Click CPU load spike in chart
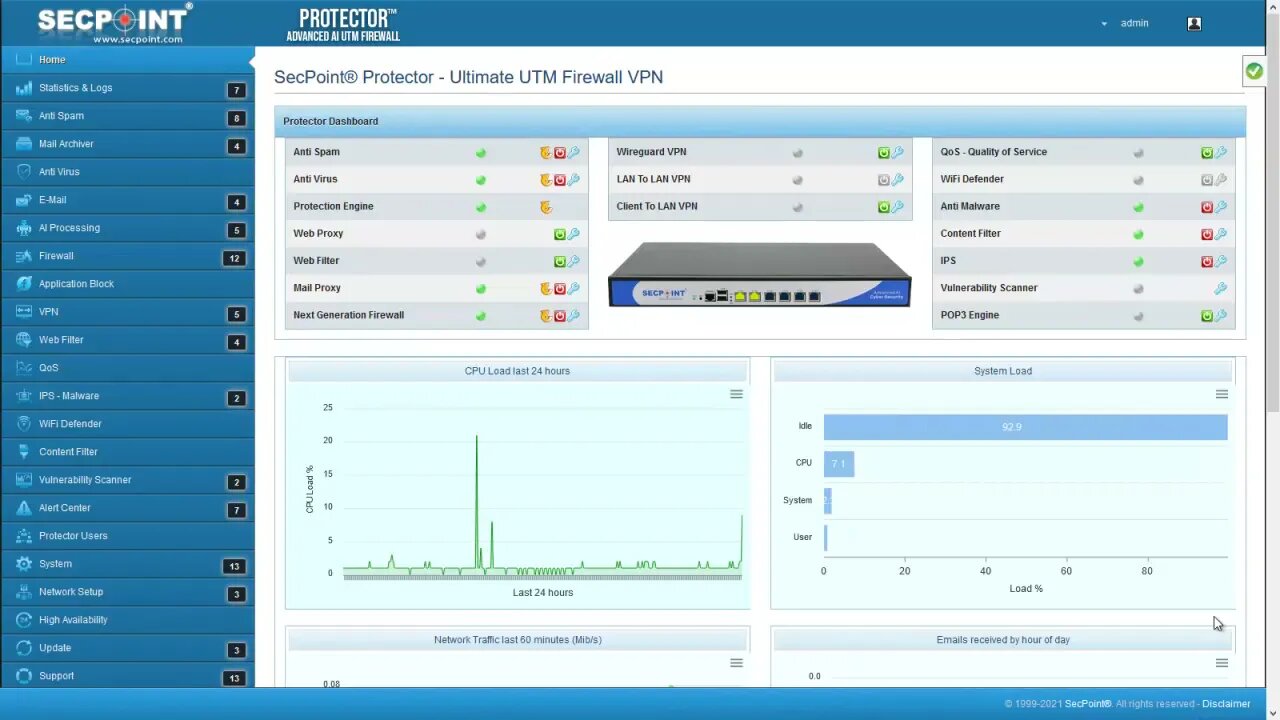1280x720 pixels. [x=476, y=500]
